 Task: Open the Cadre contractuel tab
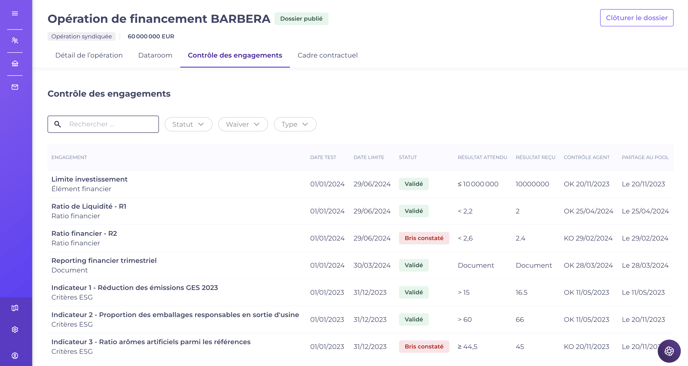328,55
